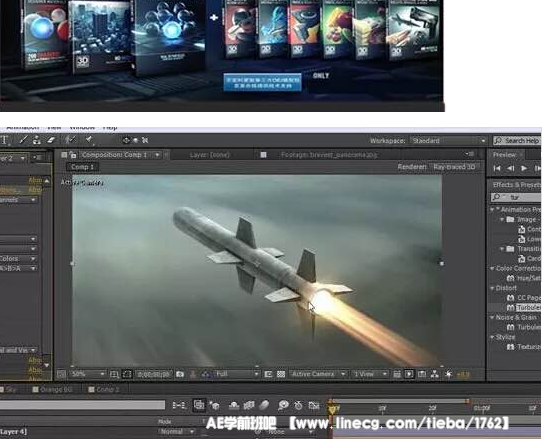Click the Composition Mini-Flowchart timeline icon
542x440 pixels.
pos(179,405)
